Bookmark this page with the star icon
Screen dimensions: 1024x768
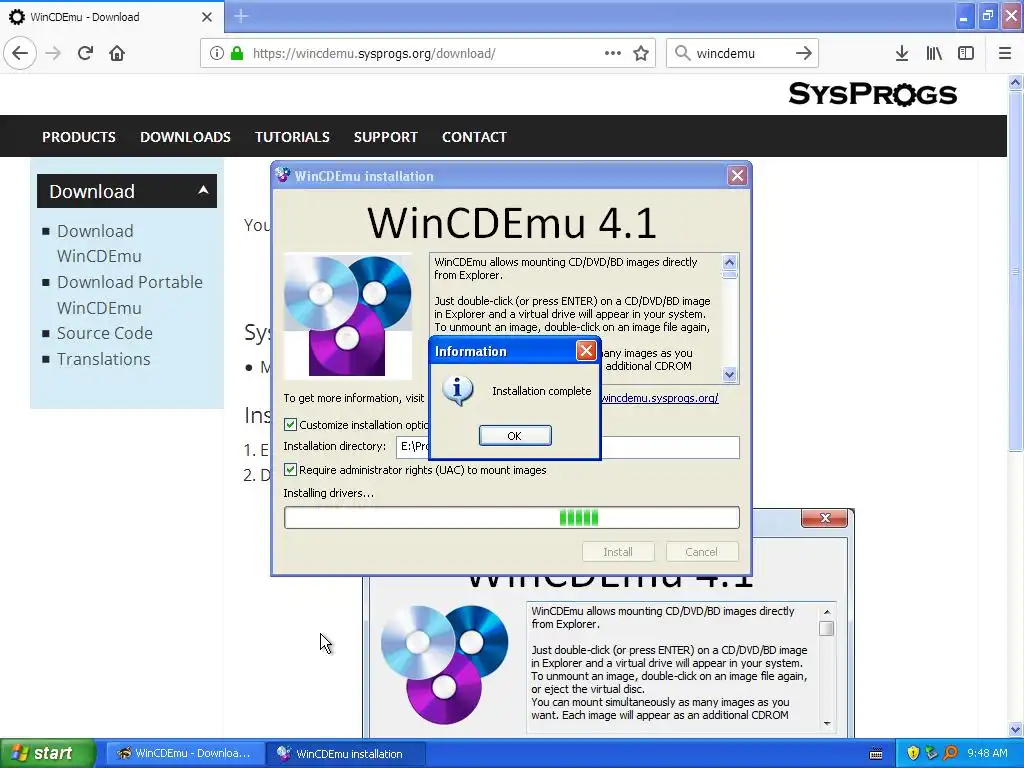point(641,53)
